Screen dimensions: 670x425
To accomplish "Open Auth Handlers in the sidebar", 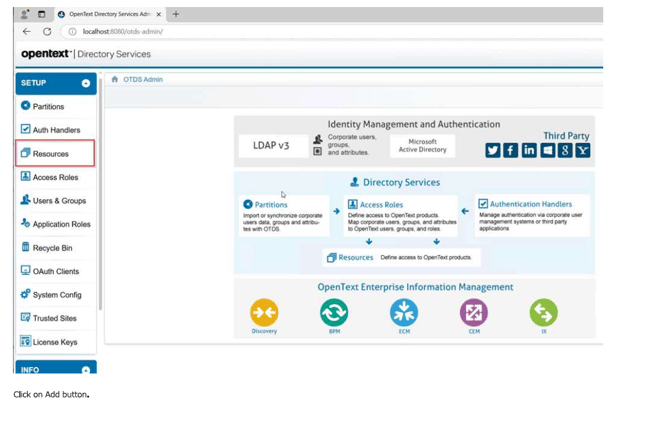I will click(55, 130).
